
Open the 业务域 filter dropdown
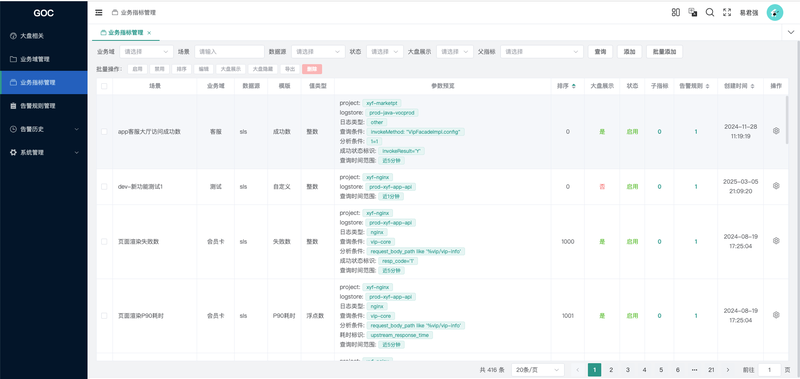146,52
